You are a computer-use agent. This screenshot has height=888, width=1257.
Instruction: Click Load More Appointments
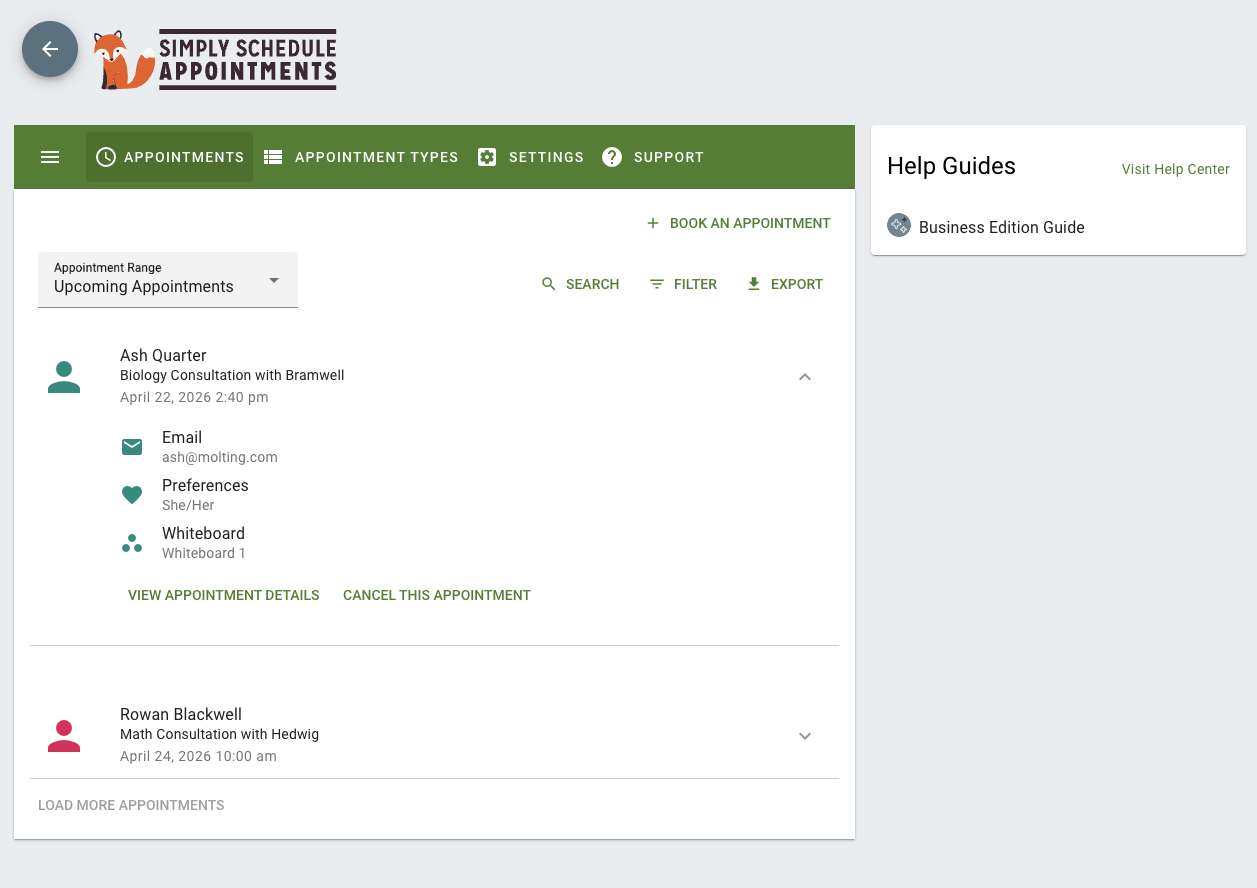pyautogui.click(x=131, y=805)
